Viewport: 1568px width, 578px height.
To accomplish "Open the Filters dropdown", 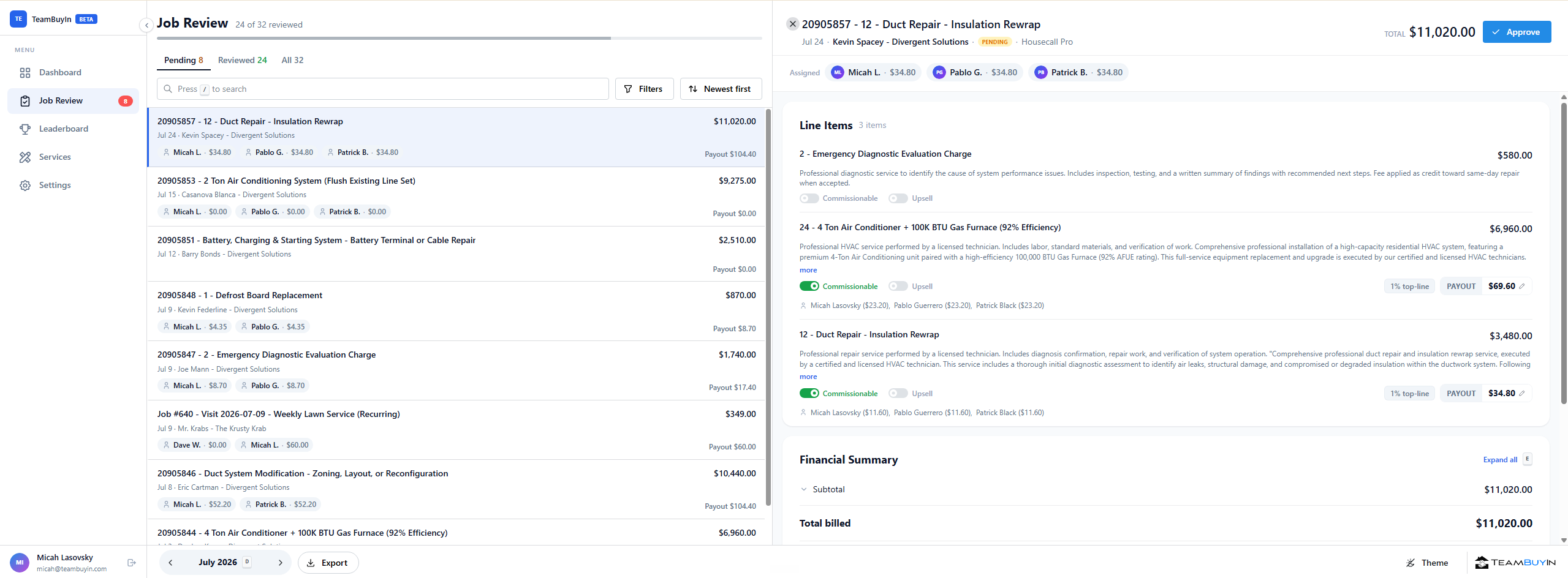I will point(643,89).
